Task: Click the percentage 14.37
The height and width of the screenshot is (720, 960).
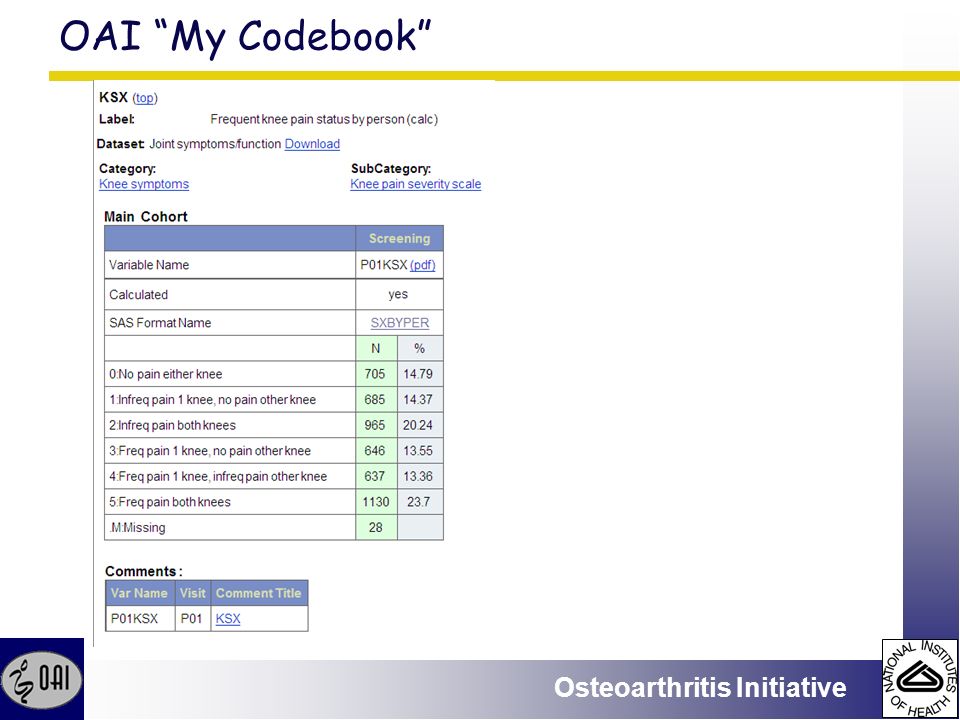Action: click(418, 400)
